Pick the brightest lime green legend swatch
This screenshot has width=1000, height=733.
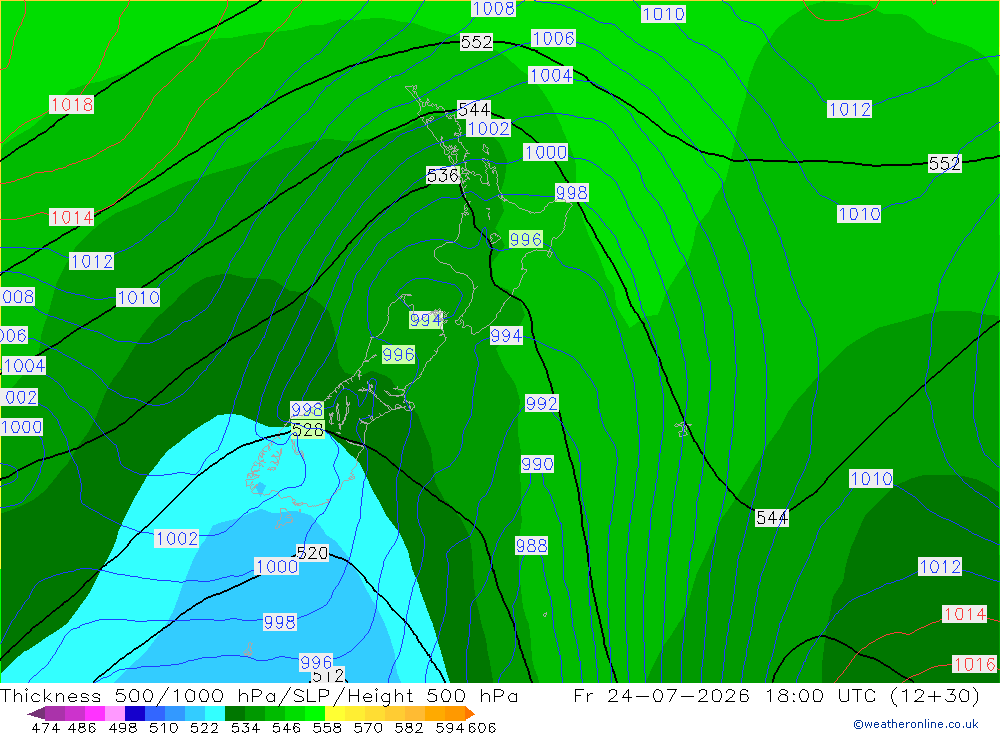[315, 713]
